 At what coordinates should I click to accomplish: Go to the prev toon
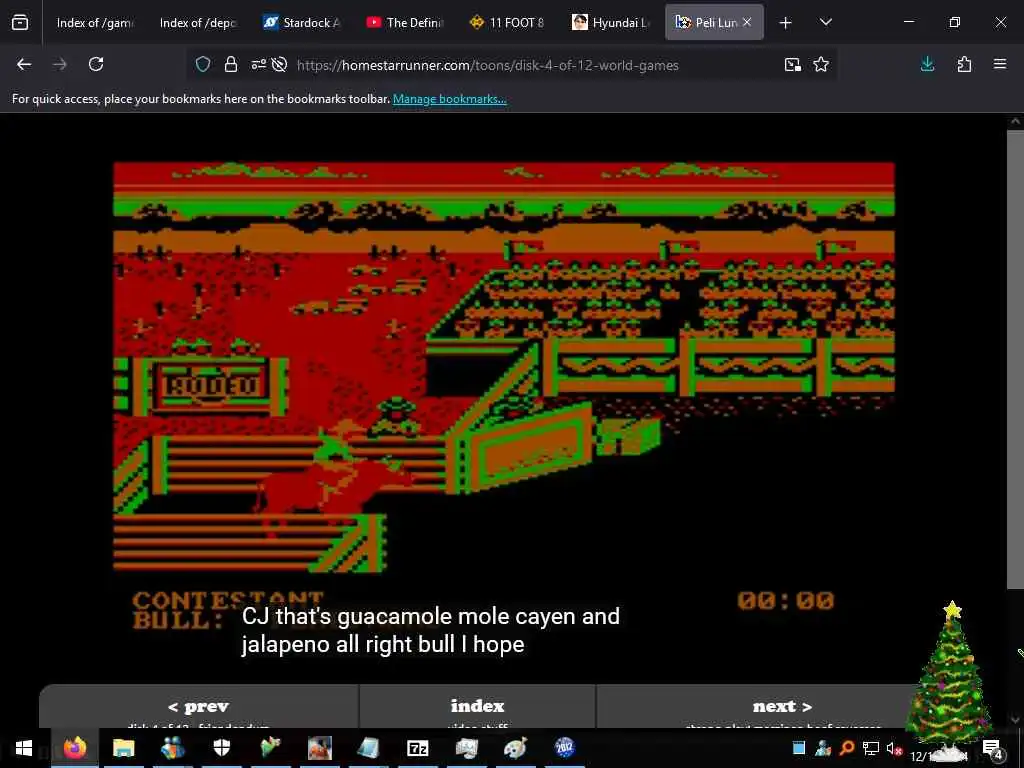point(199,707)
